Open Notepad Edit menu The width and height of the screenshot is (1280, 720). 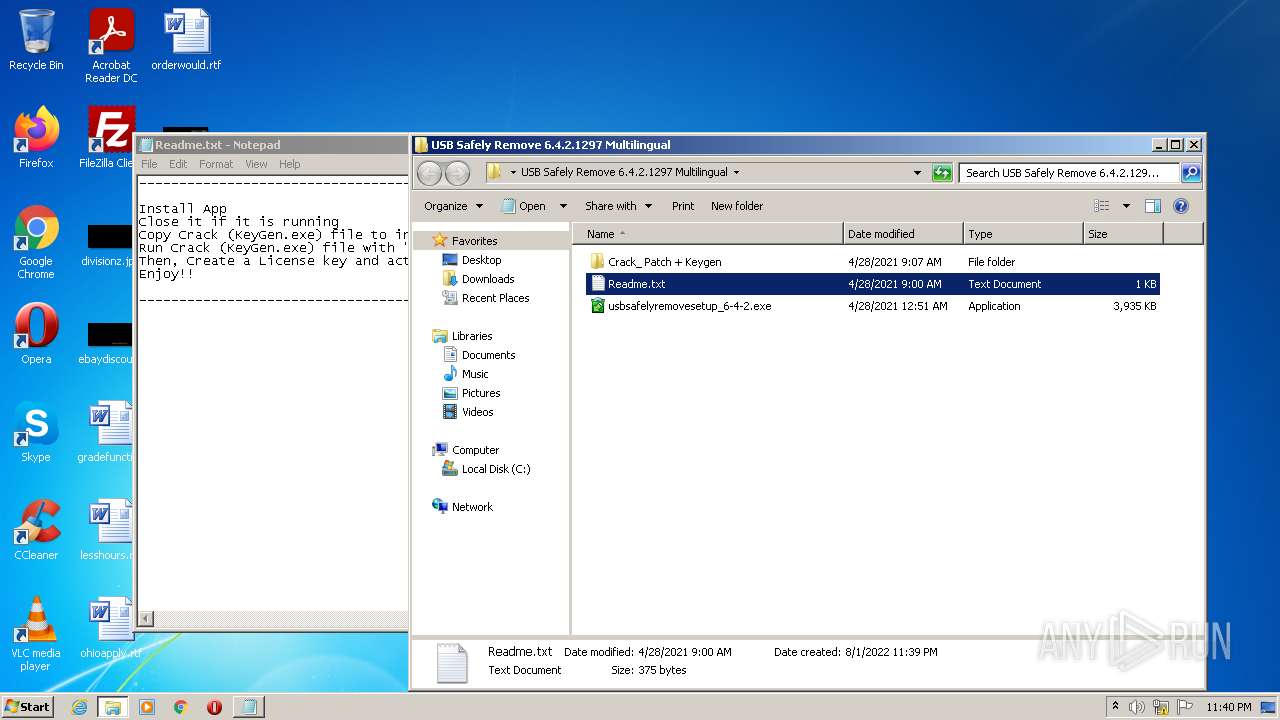pyautogui.click(x=178, y=164)
